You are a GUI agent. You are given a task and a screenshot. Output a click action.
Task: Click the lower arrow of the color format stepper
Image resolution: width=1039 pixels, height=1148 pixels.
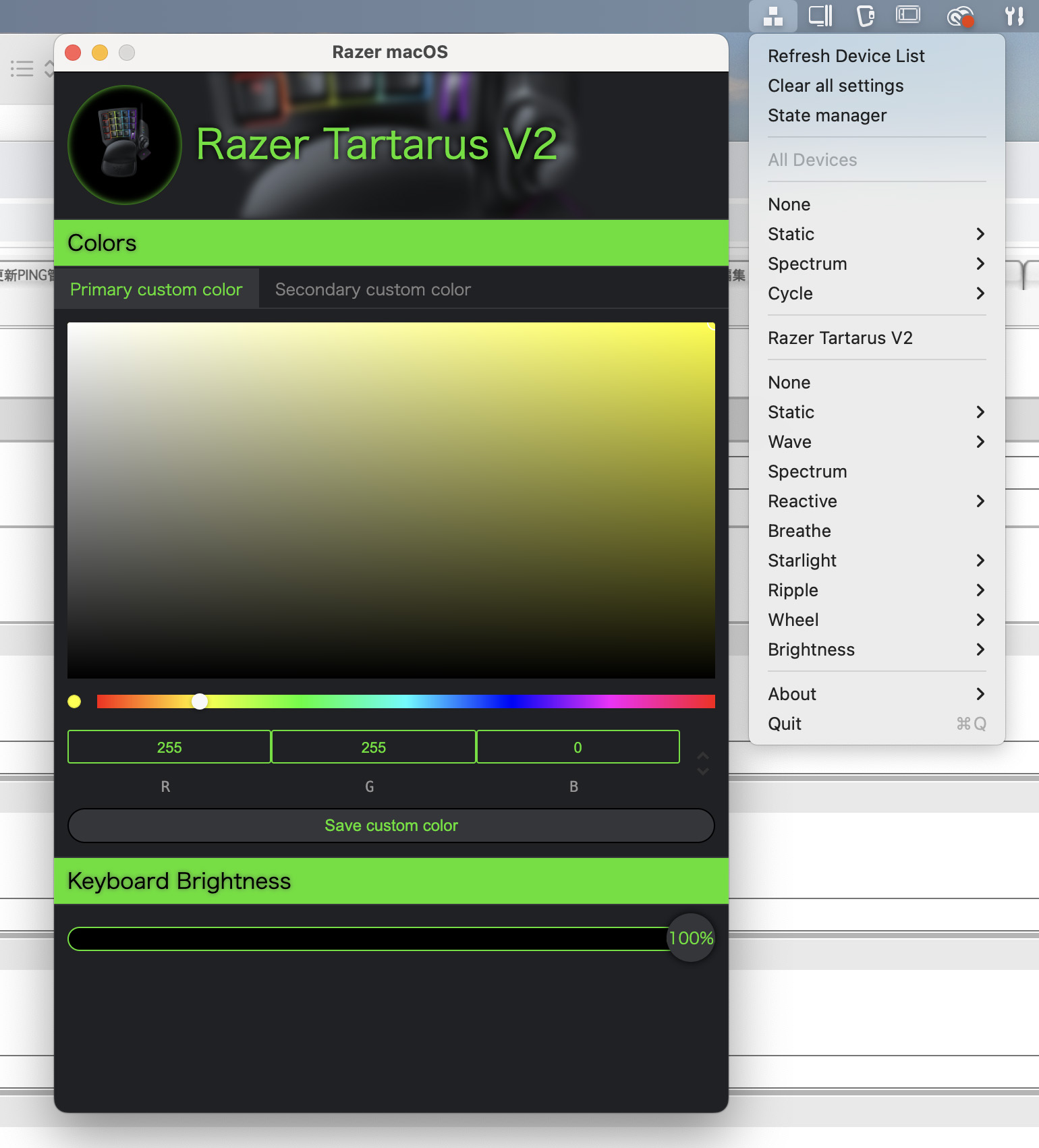pyautogui.click(x=703, y=772)
